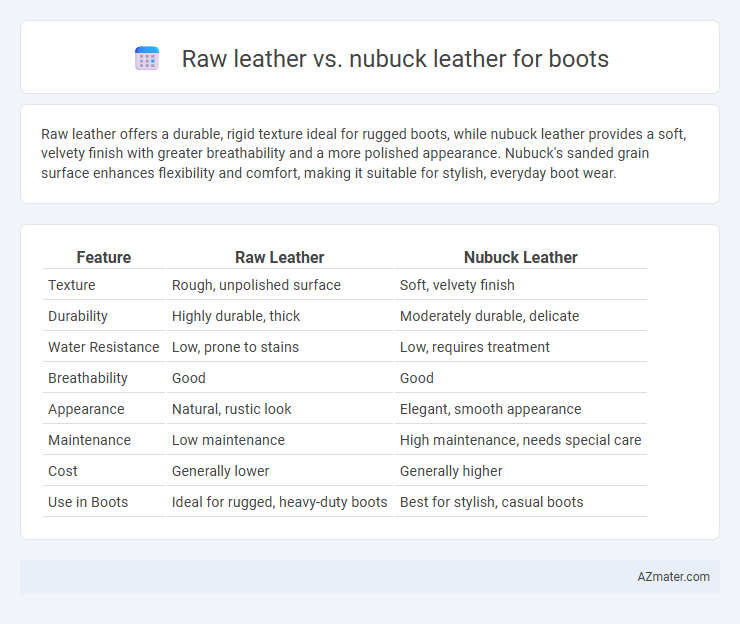Click the cell 'Elegant, smooth appearance'
Viewport: 740px width, 624px height.
click(x=490, y=409)
